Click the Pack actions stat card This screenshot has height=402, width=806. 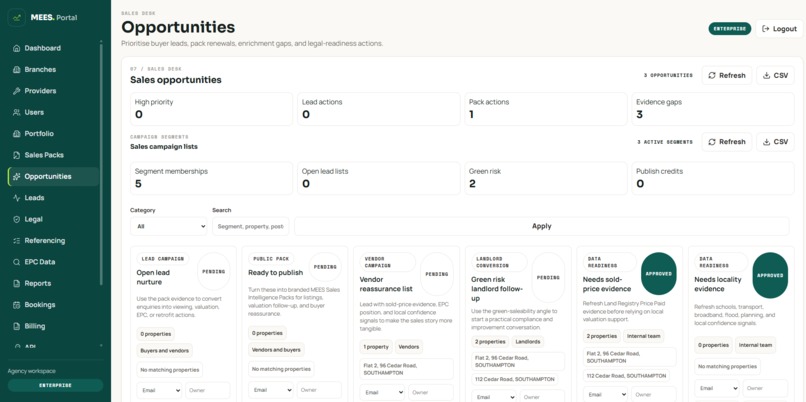(x=545, y=109)
